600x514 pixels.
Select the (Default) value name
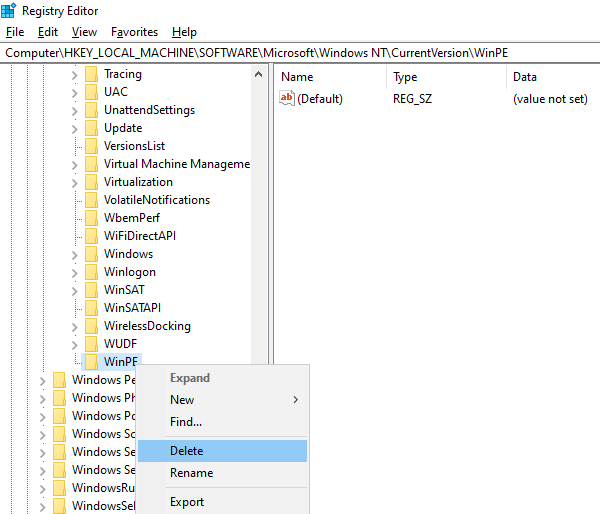click(320, 99)
